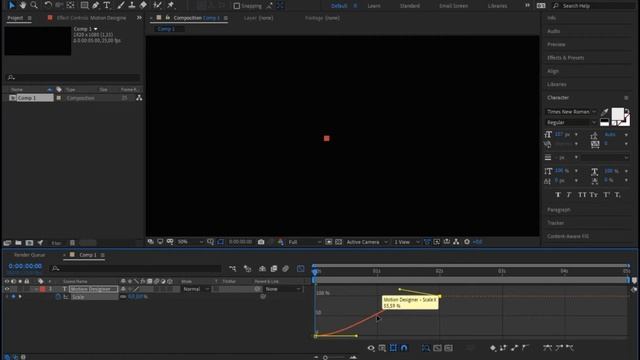Select the Clone Stamp tool
This screenshot has width=640, height=360.
pos(132,5)
